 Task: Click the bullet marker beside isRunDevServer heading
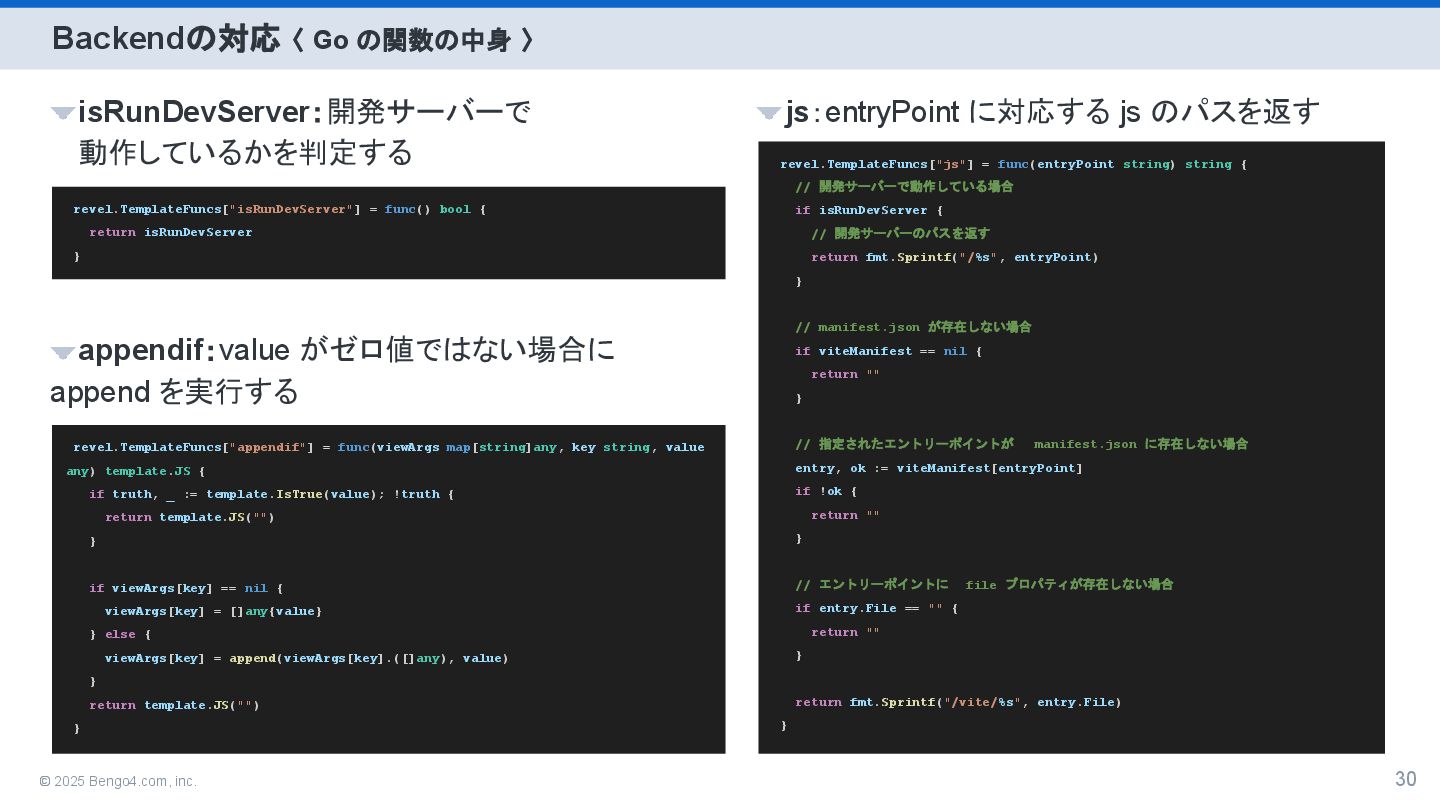click(63, 113)
